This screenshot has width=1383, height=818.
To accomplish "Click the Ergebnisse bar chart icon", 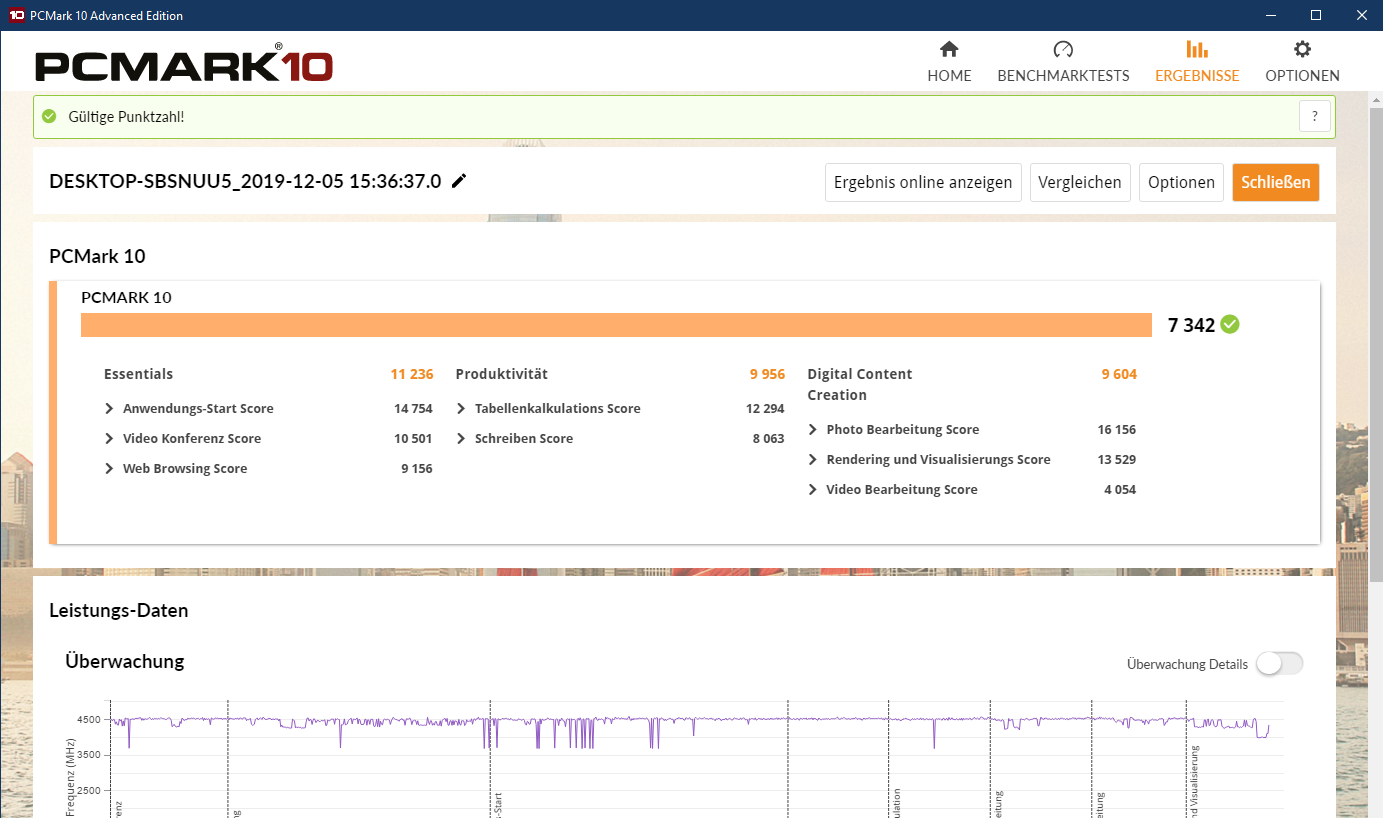I will point(1196,49).
